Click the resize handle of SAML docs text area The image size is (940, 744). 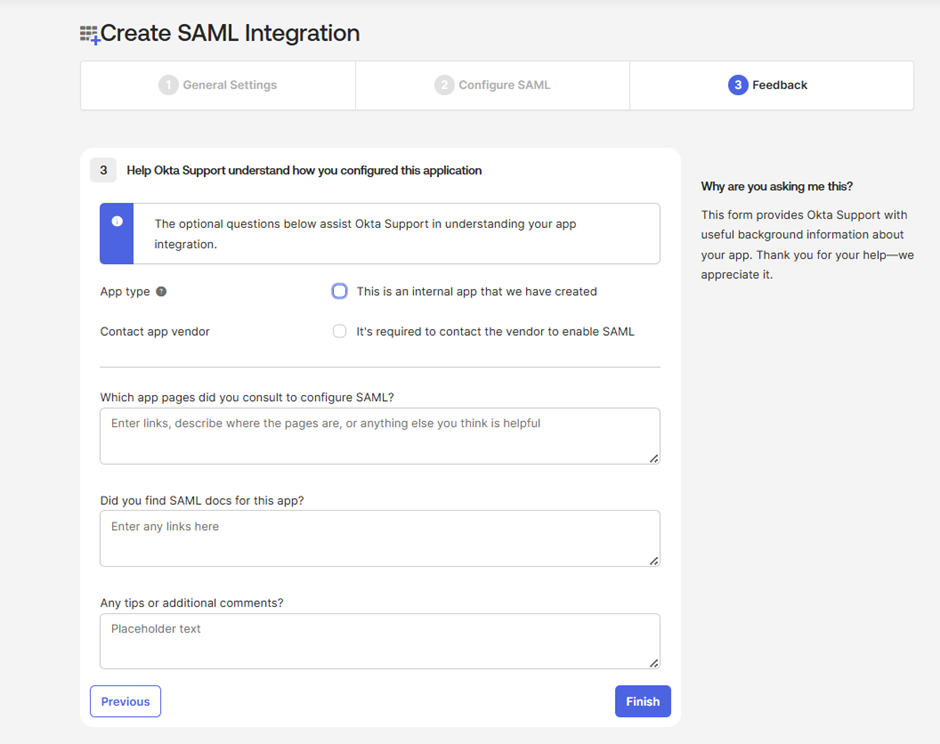point(654,561)
